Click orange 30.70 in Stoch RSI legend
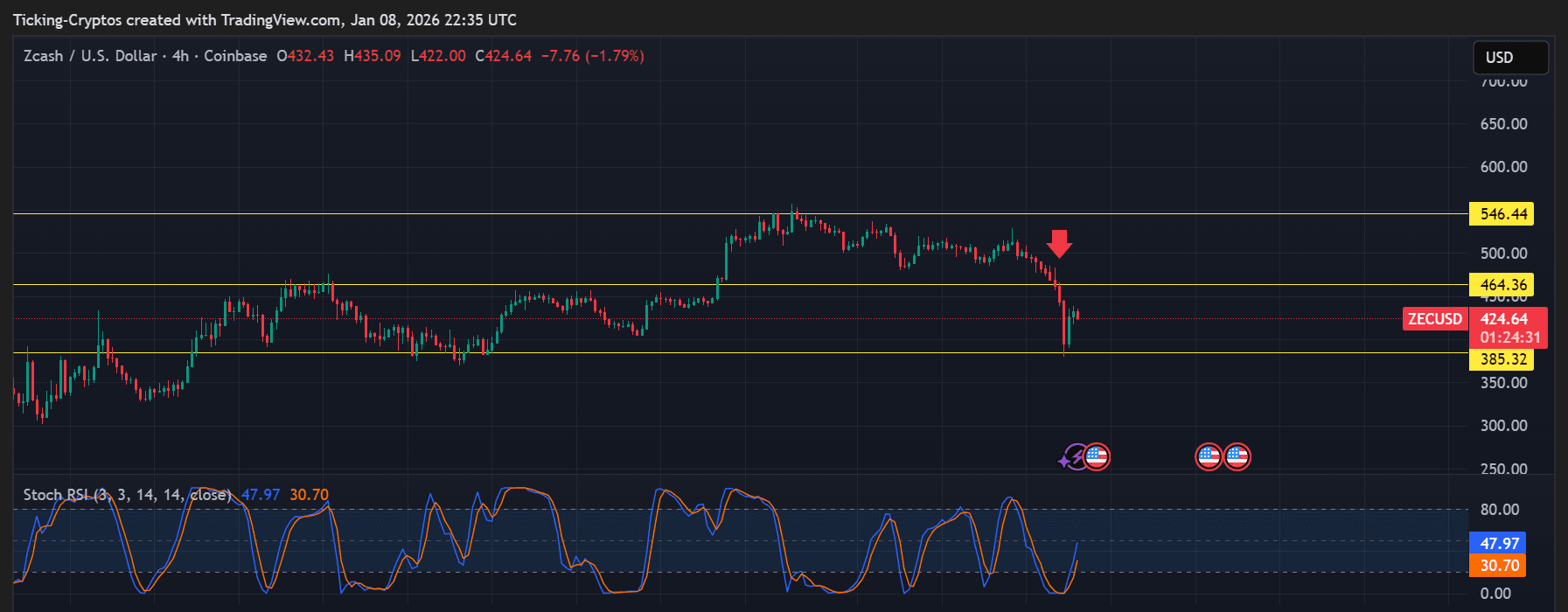This screenshot has height=612, width=1568. point(310,495)
